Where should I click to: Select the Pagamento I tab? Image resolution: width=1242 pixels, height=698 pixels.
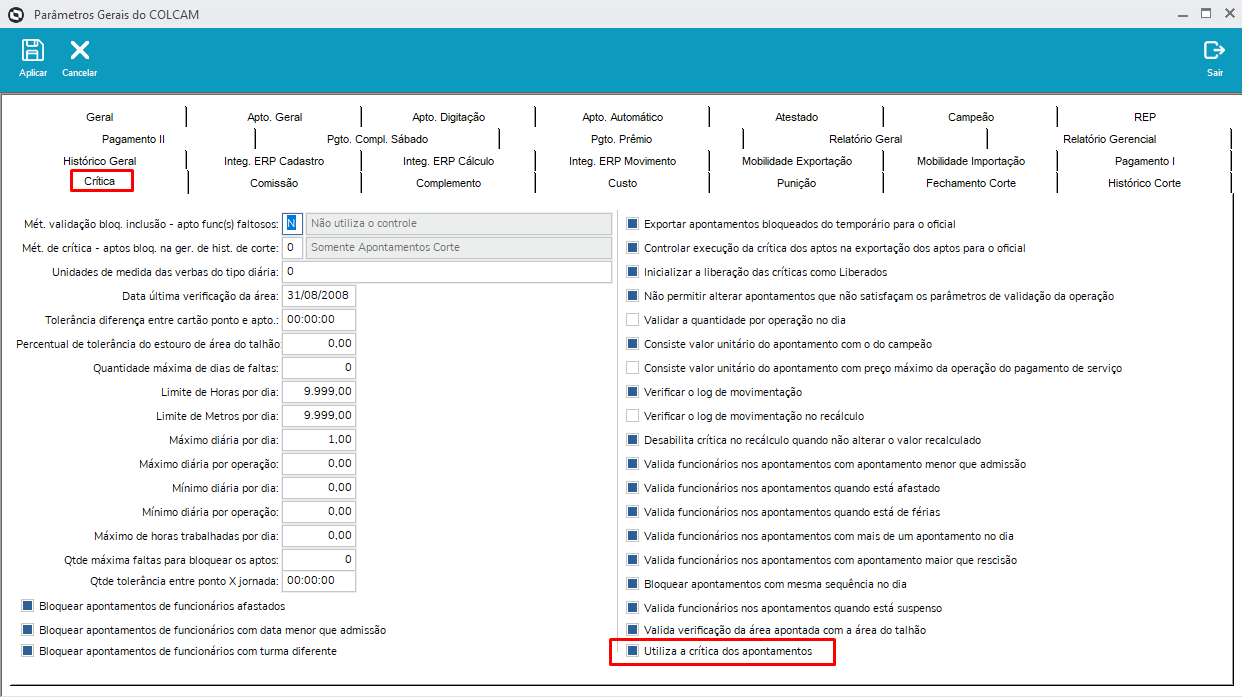1145,161
